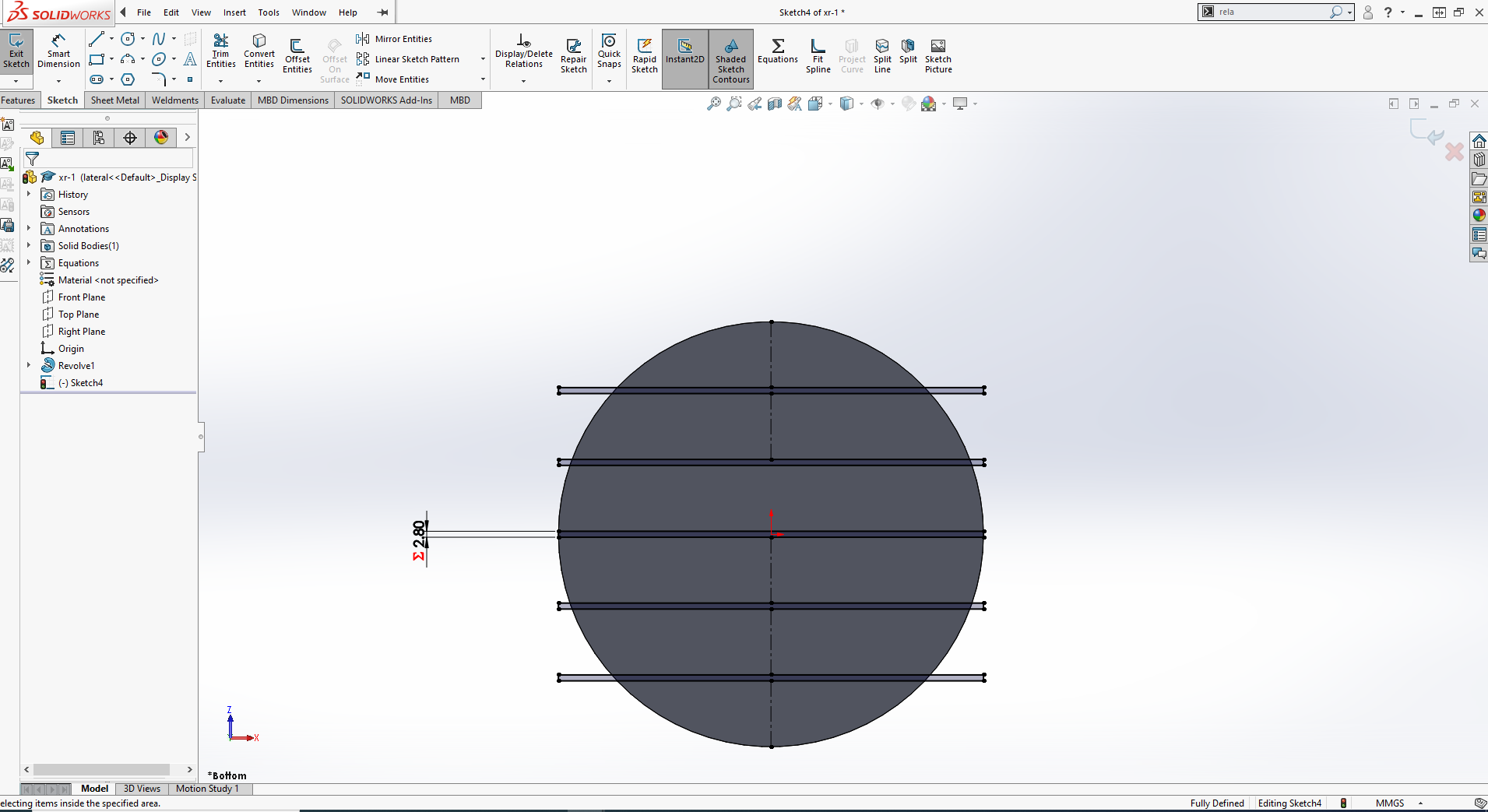This screenshot has height=812, width=1488.
Task: Click Trim Entities tool
Action: pos(221,51)
